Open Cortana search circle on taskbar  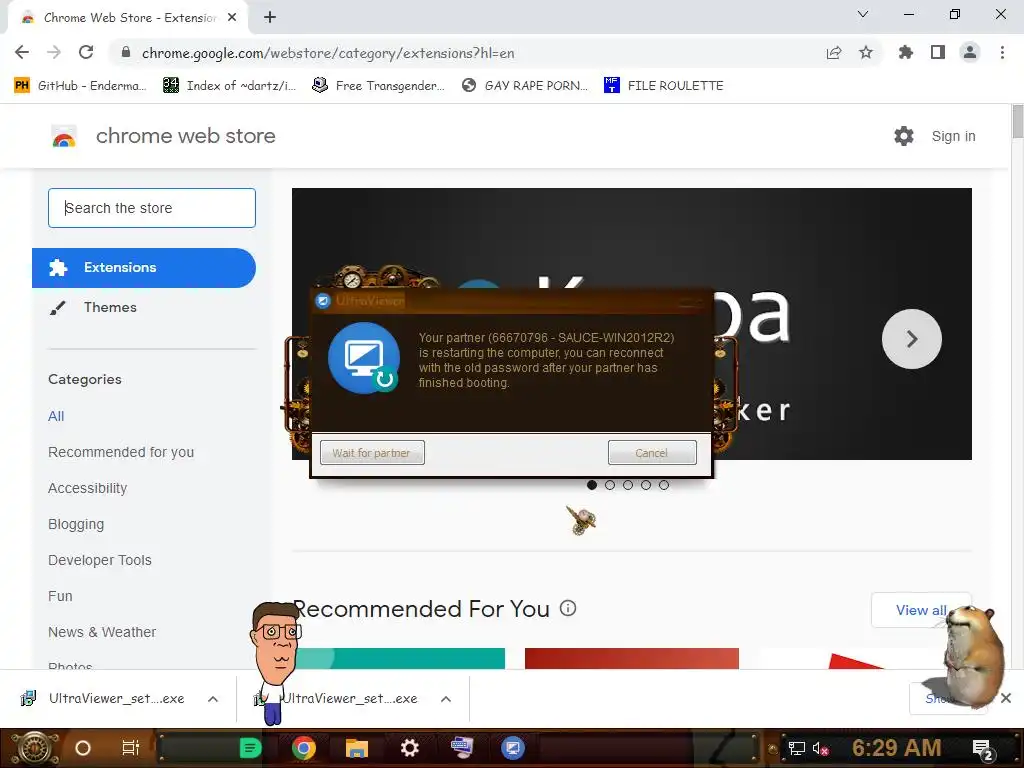pyautogui.click(x=83, y=748)
